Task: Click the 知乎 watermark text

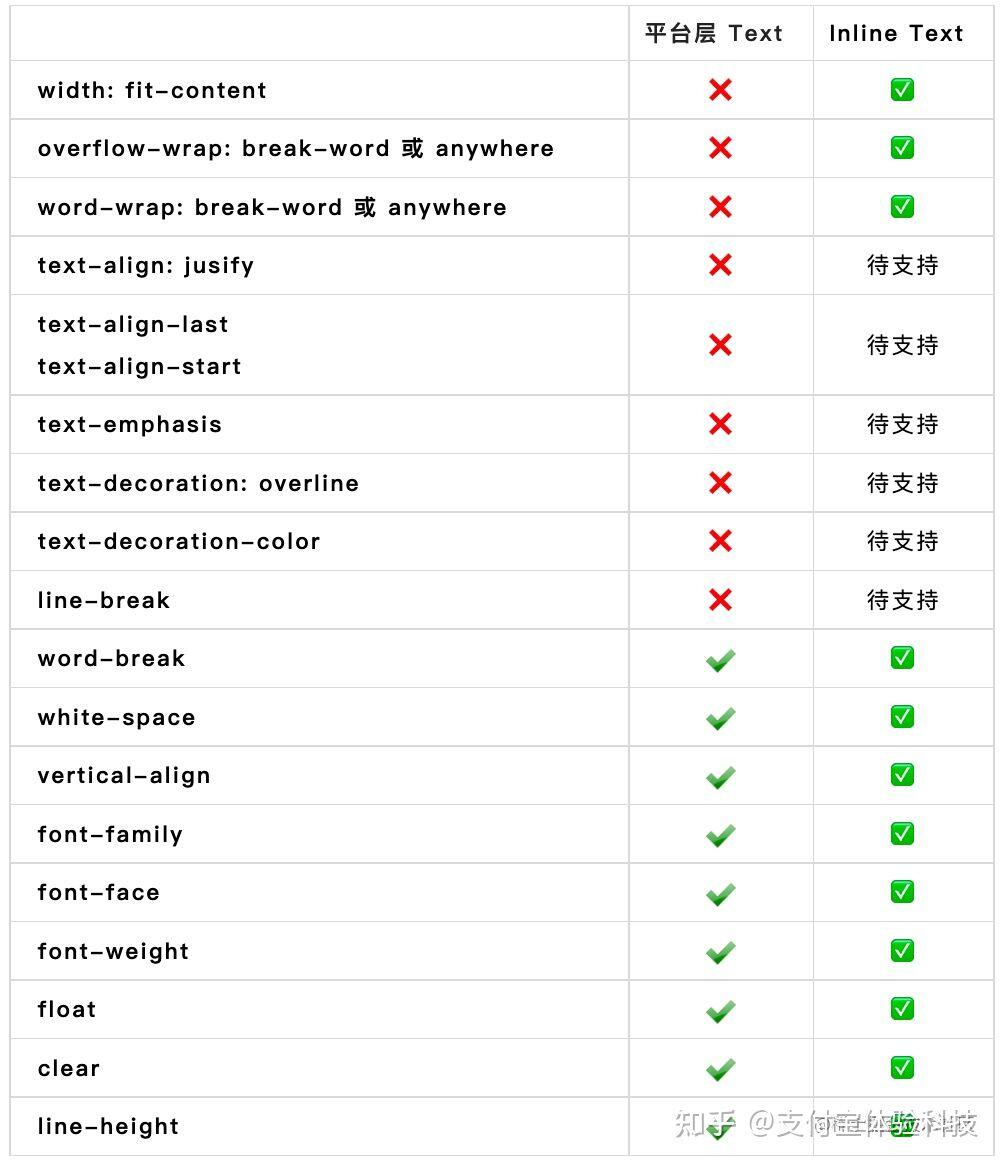Action: pos(705,1124)
